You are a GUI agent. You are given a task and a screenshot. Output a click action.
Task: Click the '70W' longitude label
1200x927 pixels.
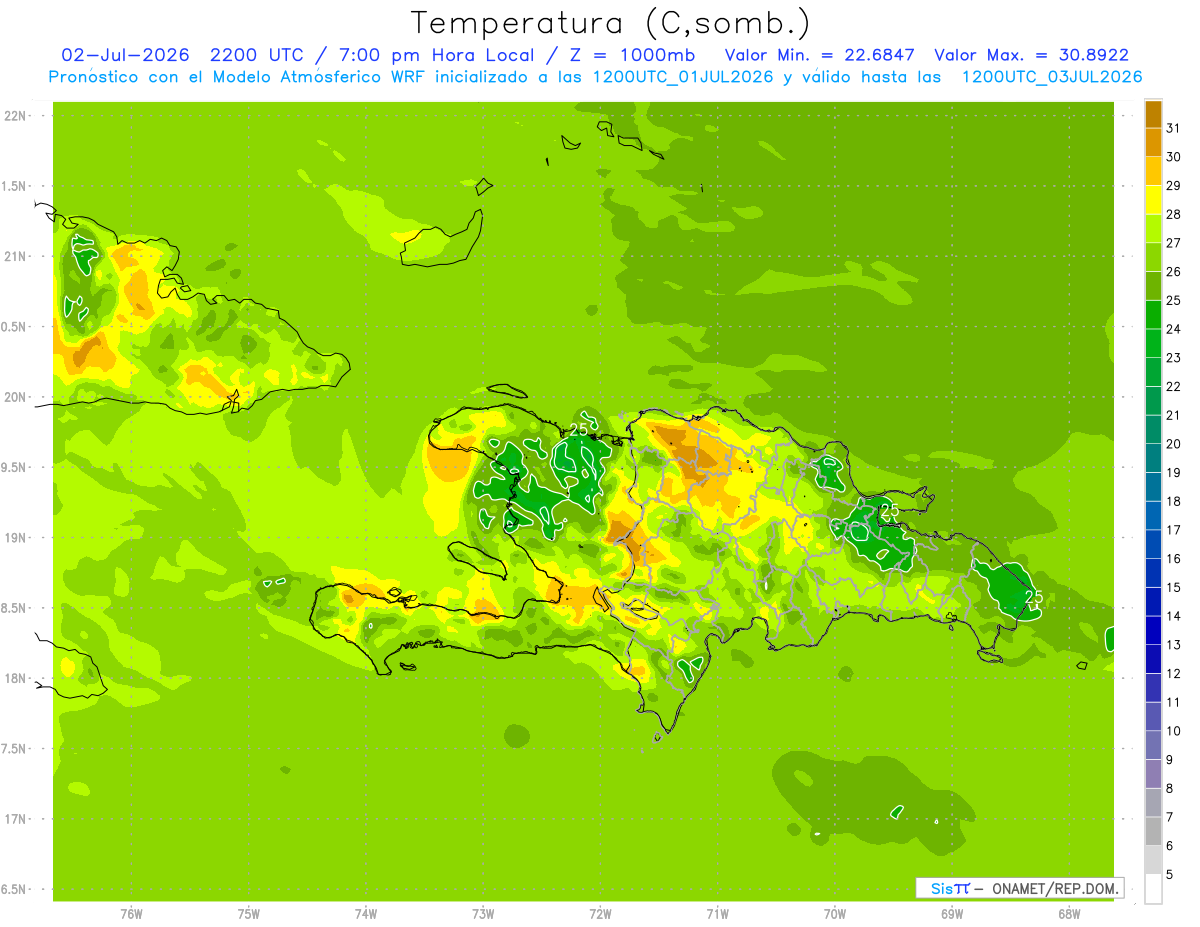click(x=835, y=914)
